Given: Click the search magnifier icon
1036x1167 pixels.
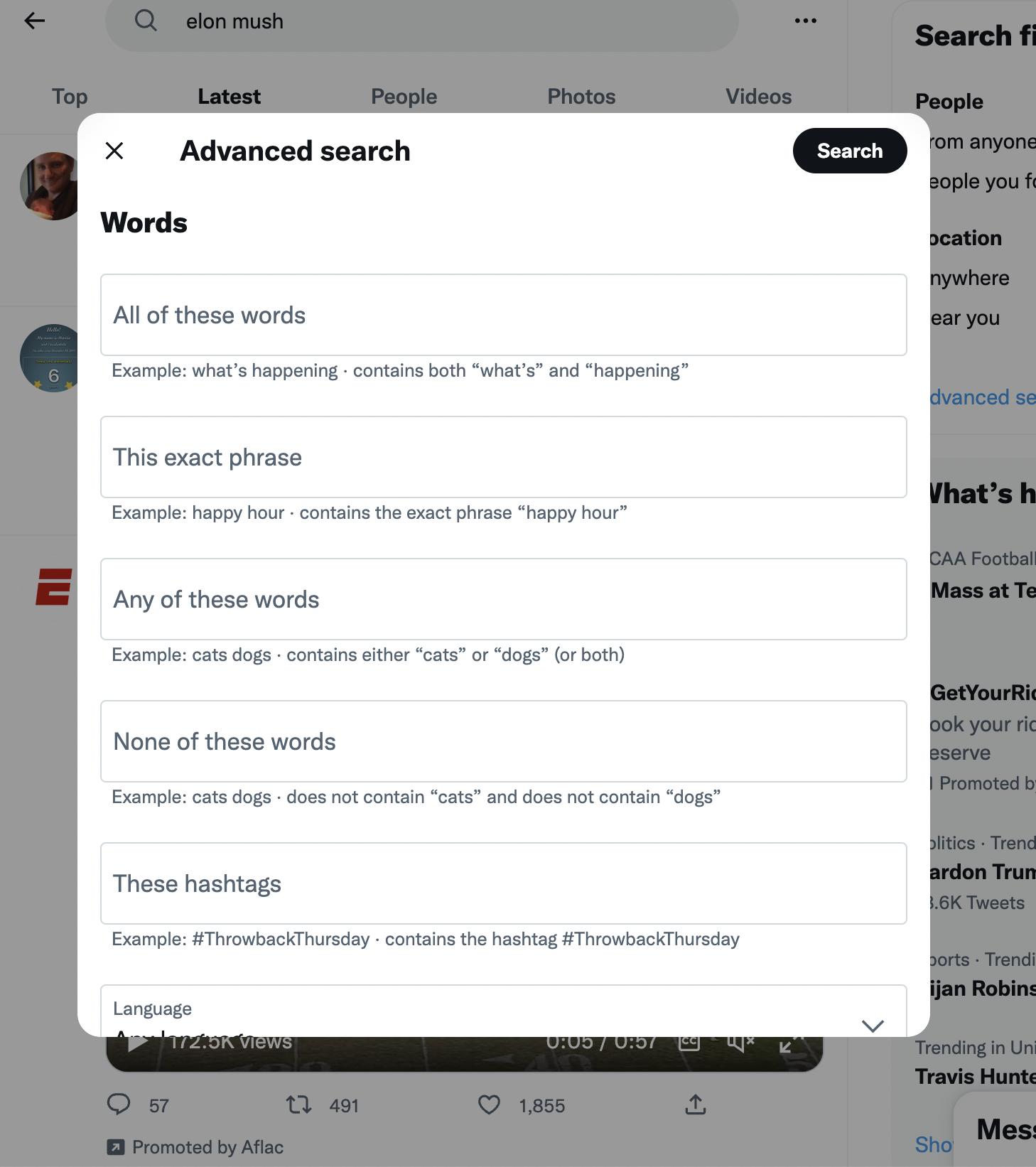Looking at the screenshot, I should tap(146, 21).
